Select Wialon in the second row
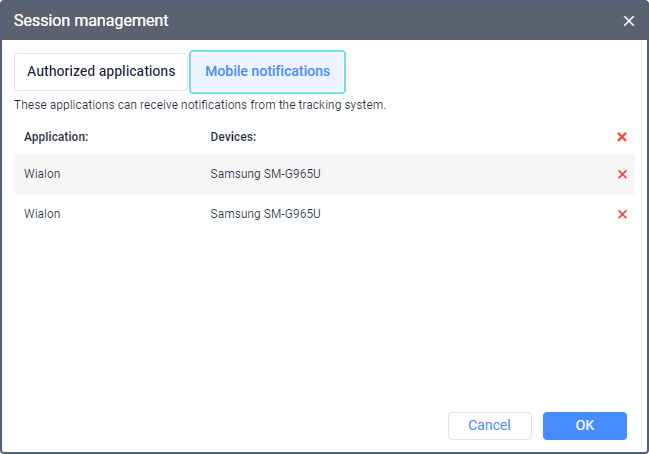Screen dimensions: 649x454 pyautogui.click(x=42, y=214)
